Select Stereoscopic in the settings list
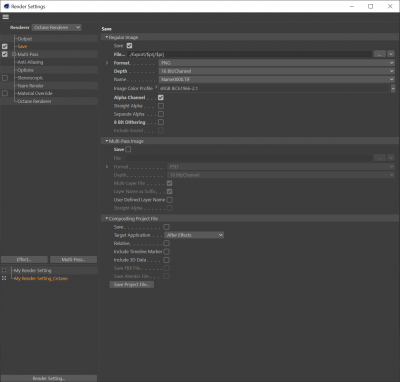Image resolution: width=400 pixels, height=382 pixels. 30,78
